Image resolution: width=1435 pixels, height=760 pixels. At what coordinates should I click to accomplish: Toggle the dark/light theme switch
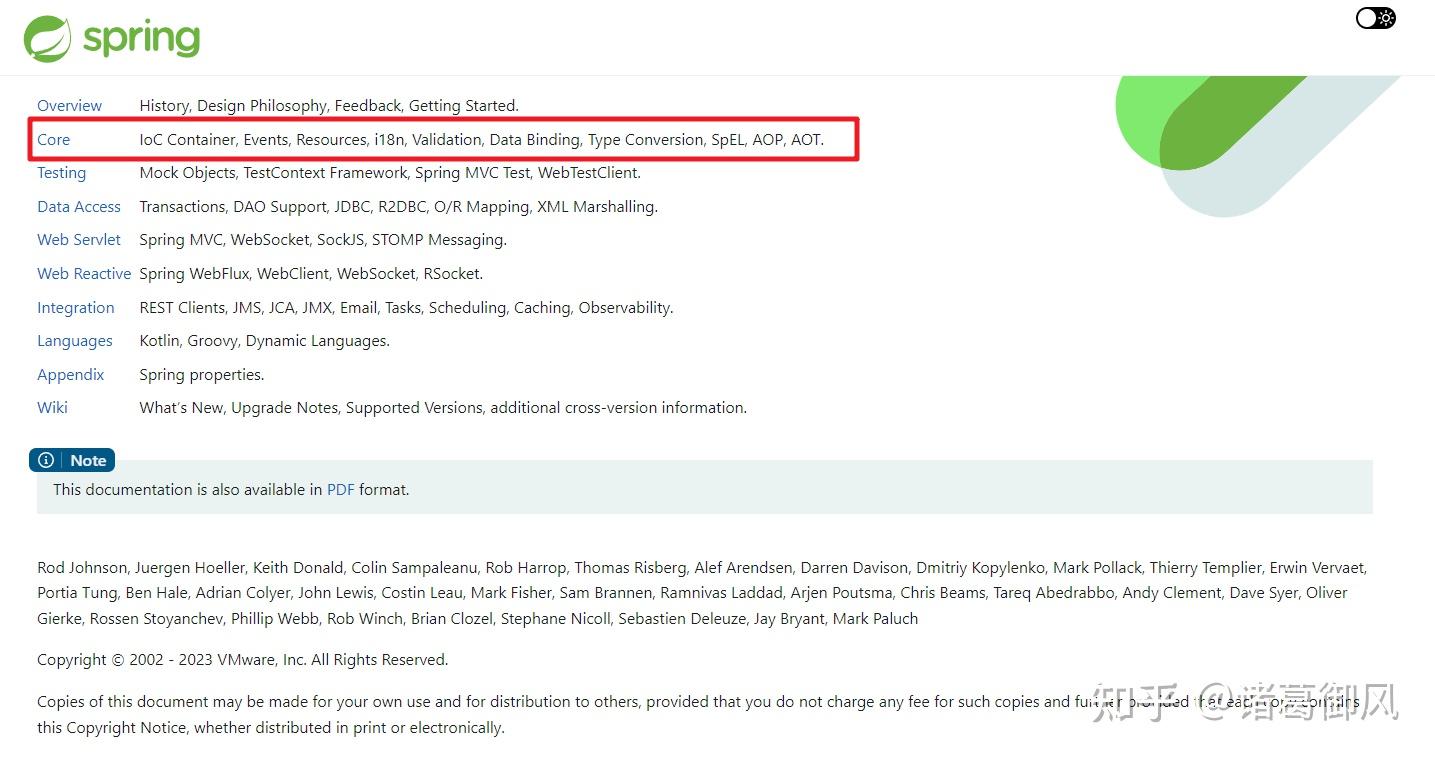(1375, 18)
